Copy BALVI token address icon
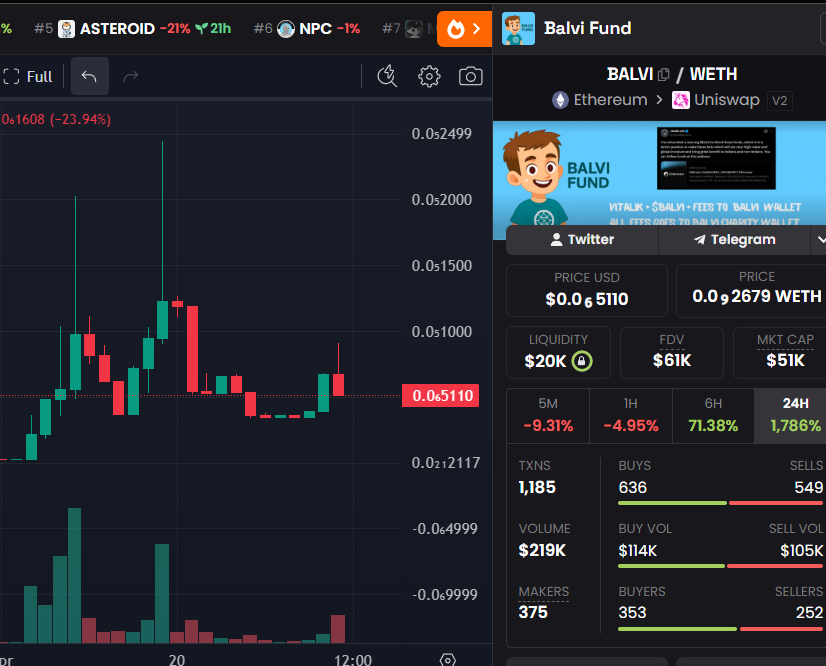Image resolution: width=826 pixels, height=666 pixels. [663, 74]
